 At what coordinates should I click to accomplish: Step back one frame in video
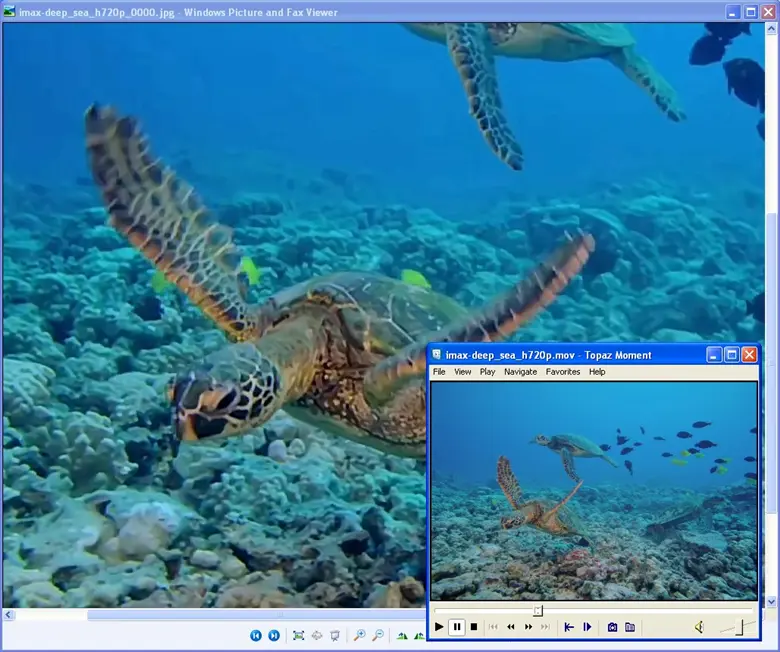tap(569, 627)
